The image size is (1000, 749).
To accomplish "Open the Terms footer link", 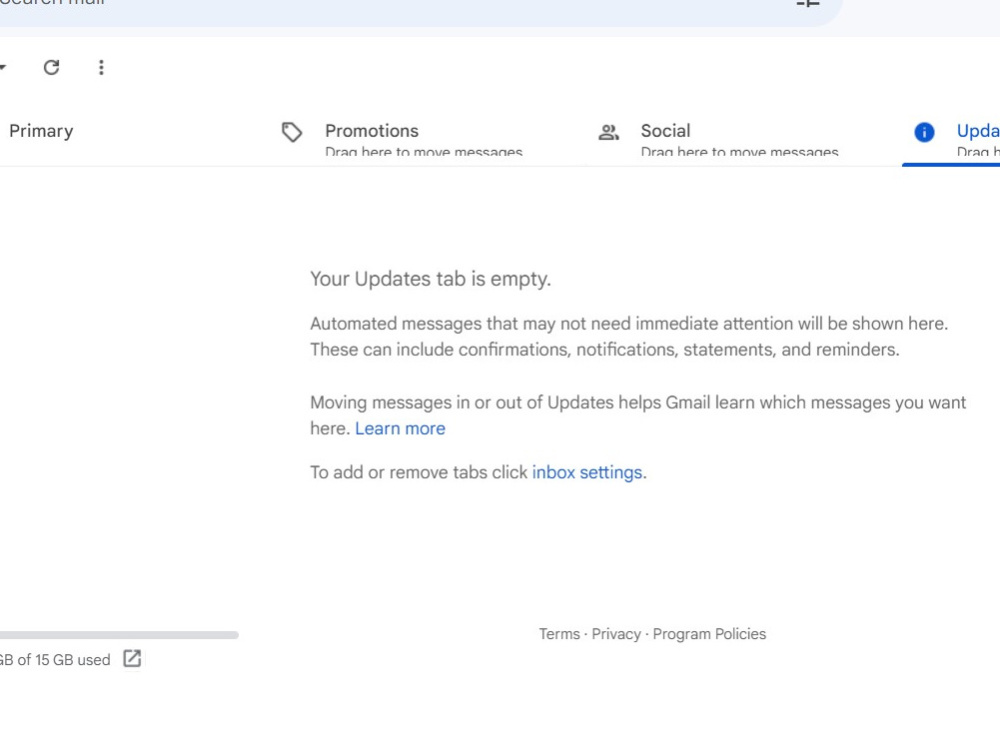I will coord(559,634).
